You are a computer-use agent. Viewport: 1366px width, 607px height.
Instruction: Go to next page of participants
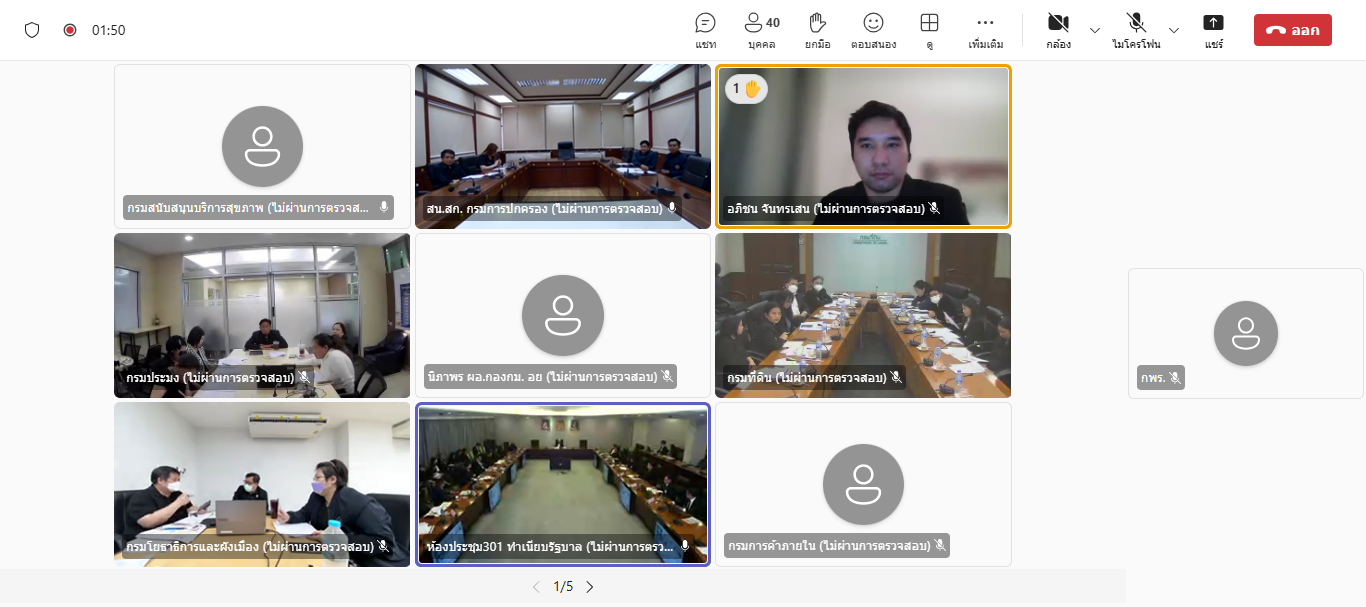click(590, 587)
